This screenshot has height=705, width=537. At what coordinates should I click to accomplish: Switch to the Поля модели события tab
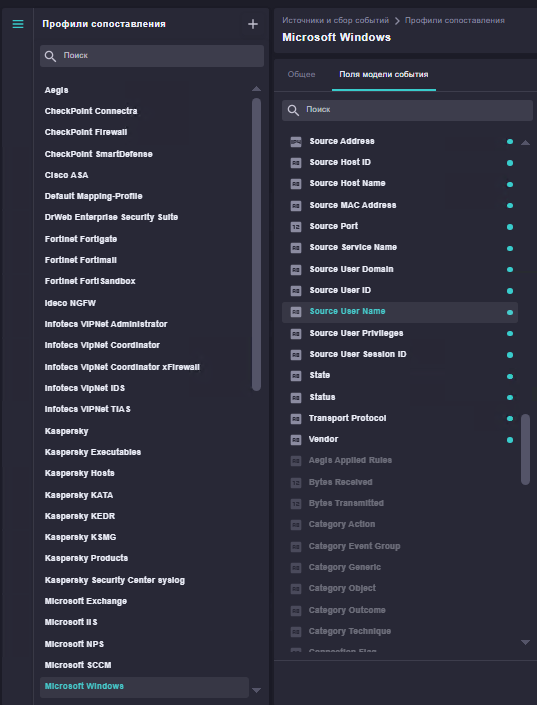(384, 74)
